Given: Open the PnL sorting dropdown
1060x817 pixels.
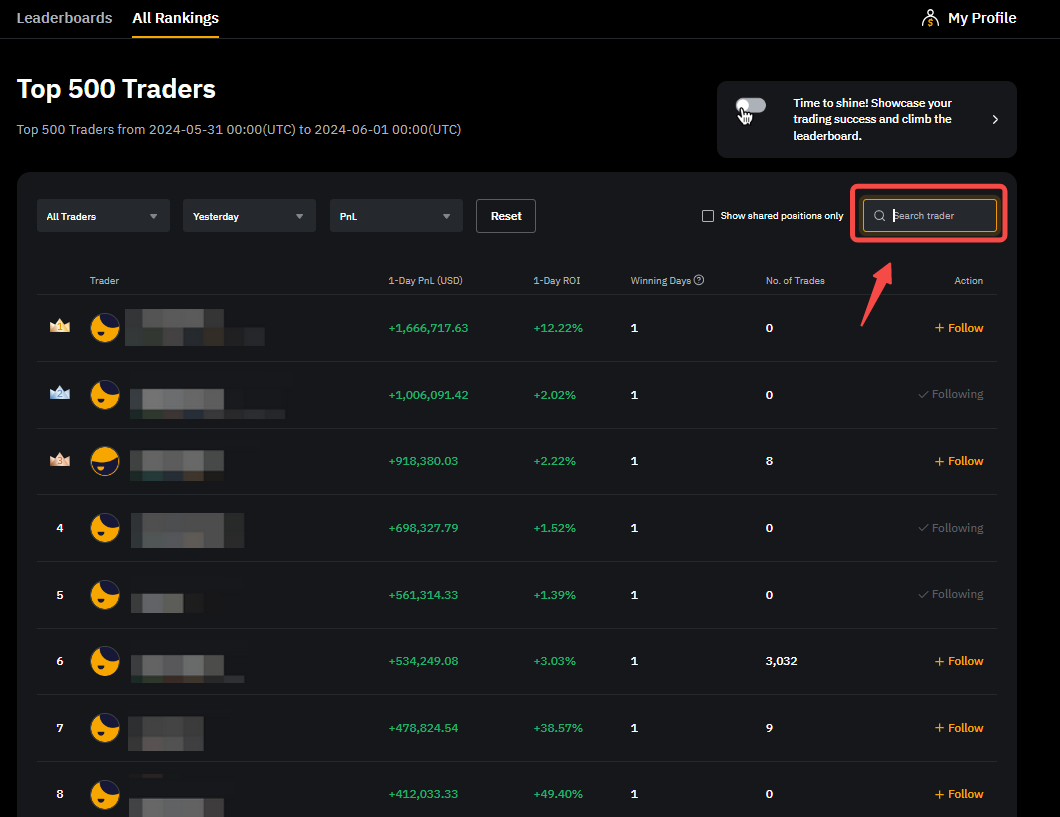Looking at the screenshot, I should [x=396, y=215].
